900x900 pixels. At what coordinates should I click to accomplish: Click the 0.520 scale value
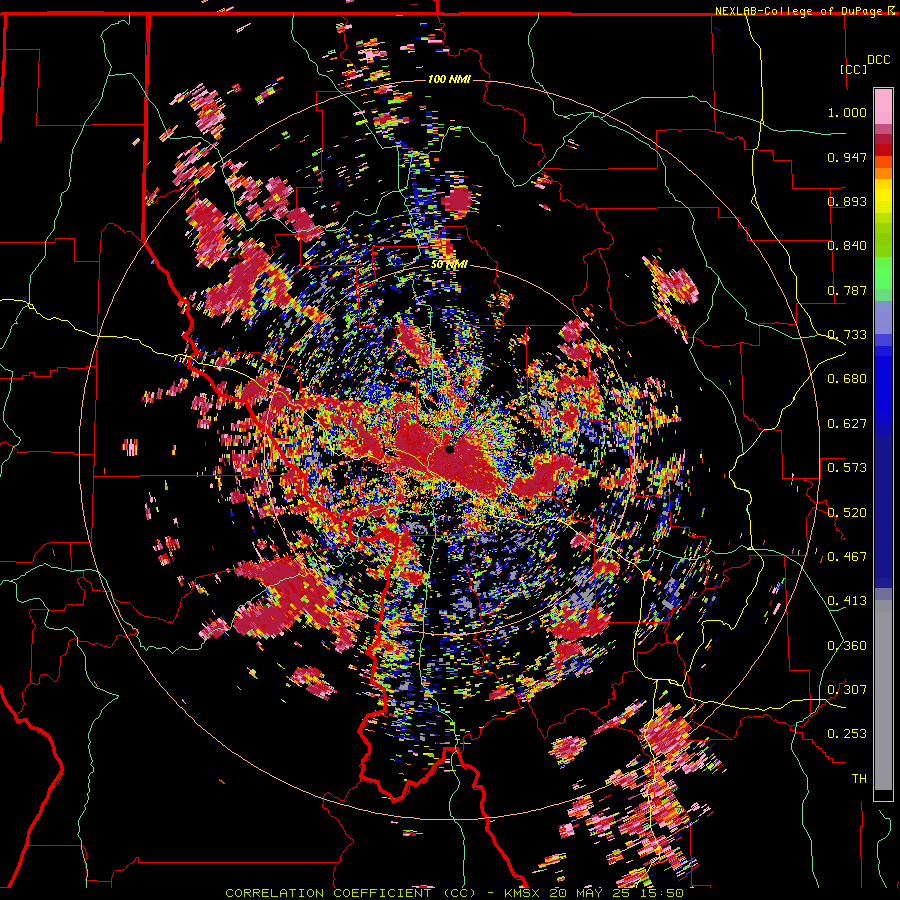click(x=847, y=513)
